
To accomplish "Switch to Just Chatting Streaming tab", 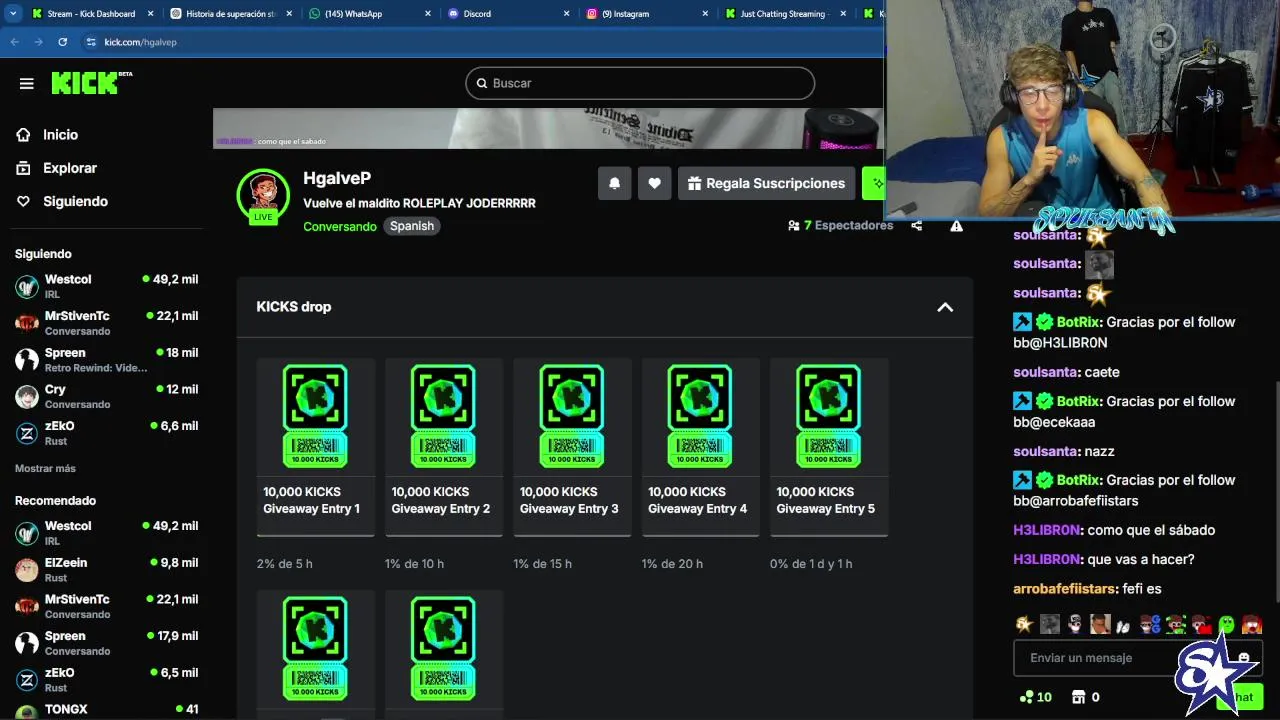I will tap(784, 14).
